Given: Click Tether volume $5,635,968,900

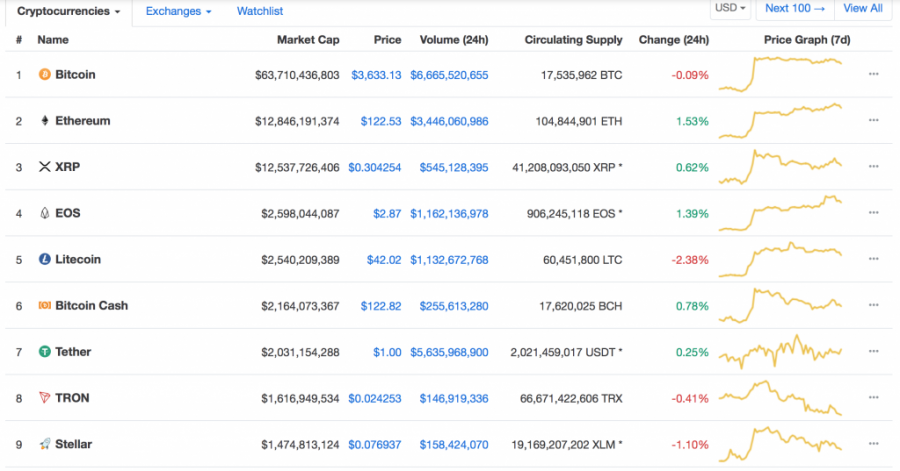Looking at the screenshot, I should (449, 352).
